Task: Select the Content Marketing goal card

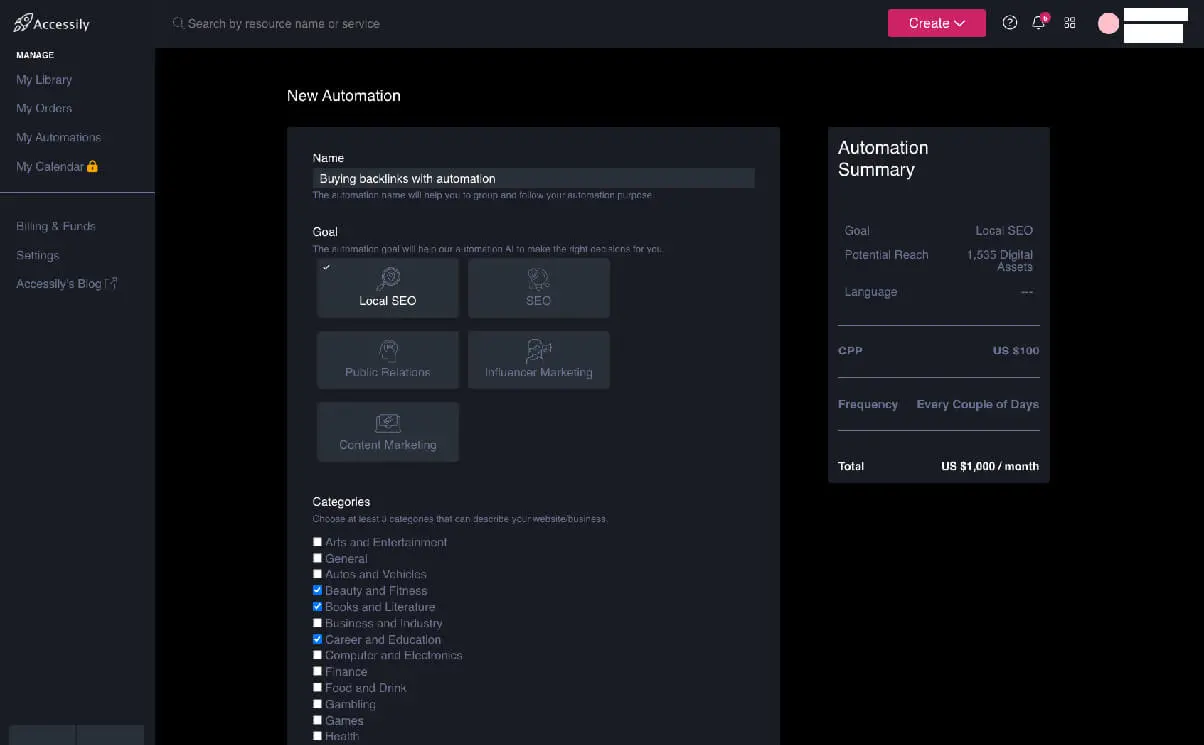Action: coord(388,432)
